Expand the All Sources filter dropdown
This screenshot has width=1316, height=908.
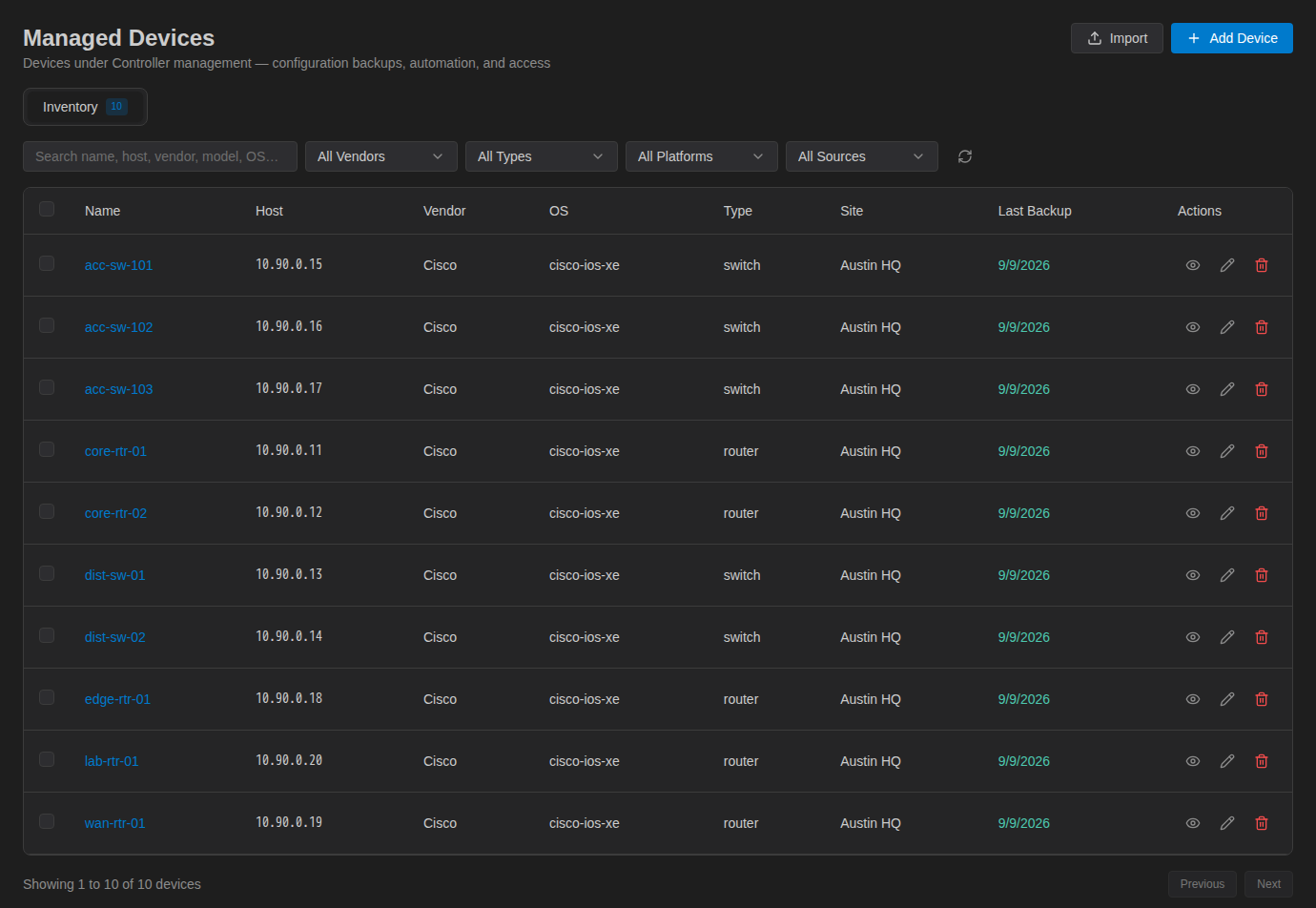[x=862, y=156]
